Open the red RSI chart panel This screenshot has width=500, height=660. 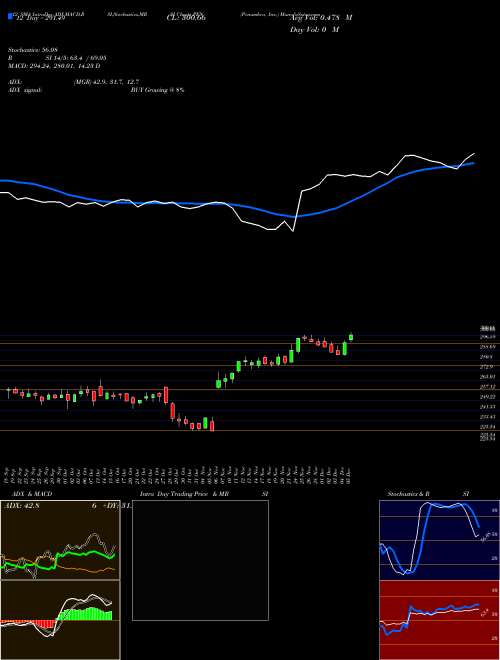[x=439, y=620]
